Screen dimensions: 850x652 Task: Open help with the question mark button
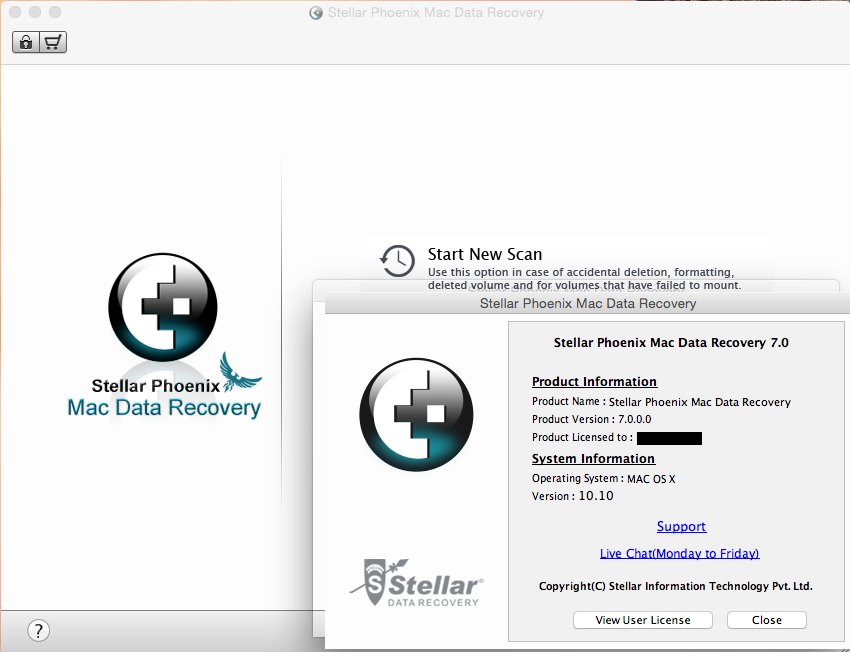38,630
